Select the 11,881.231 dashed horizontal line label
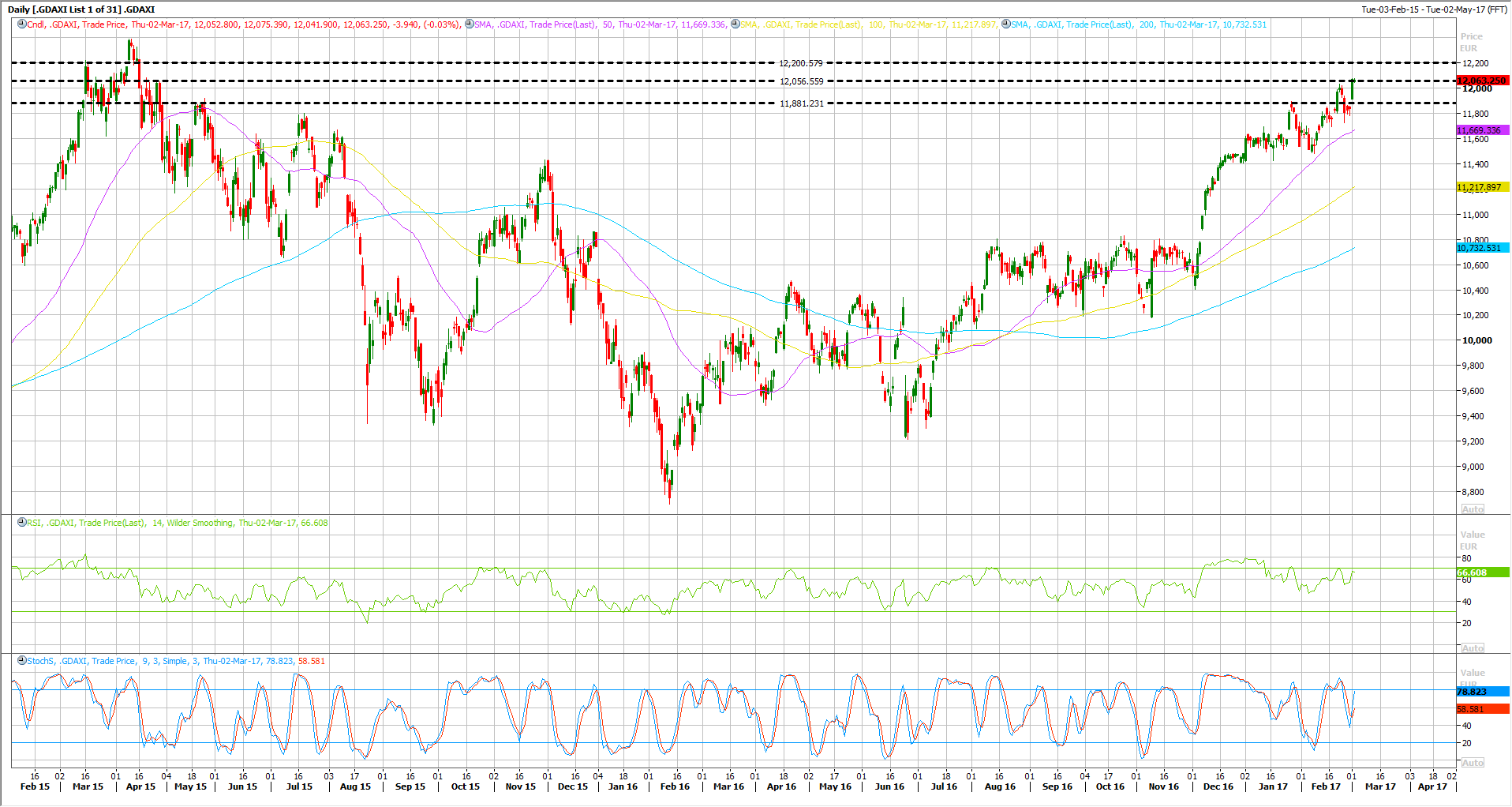Screen dimensions: 1512x807 pyautogui.click(x=801, y=103)
